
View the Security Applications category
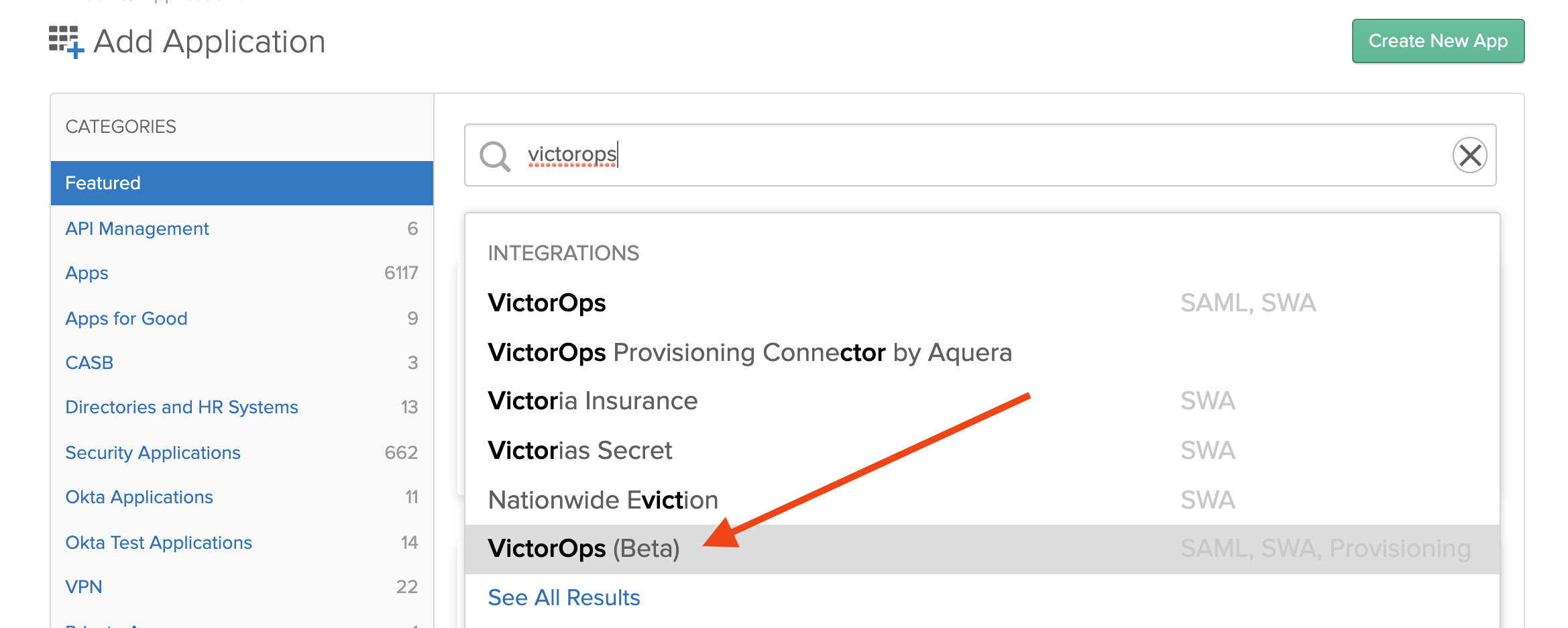pos(153,452)
